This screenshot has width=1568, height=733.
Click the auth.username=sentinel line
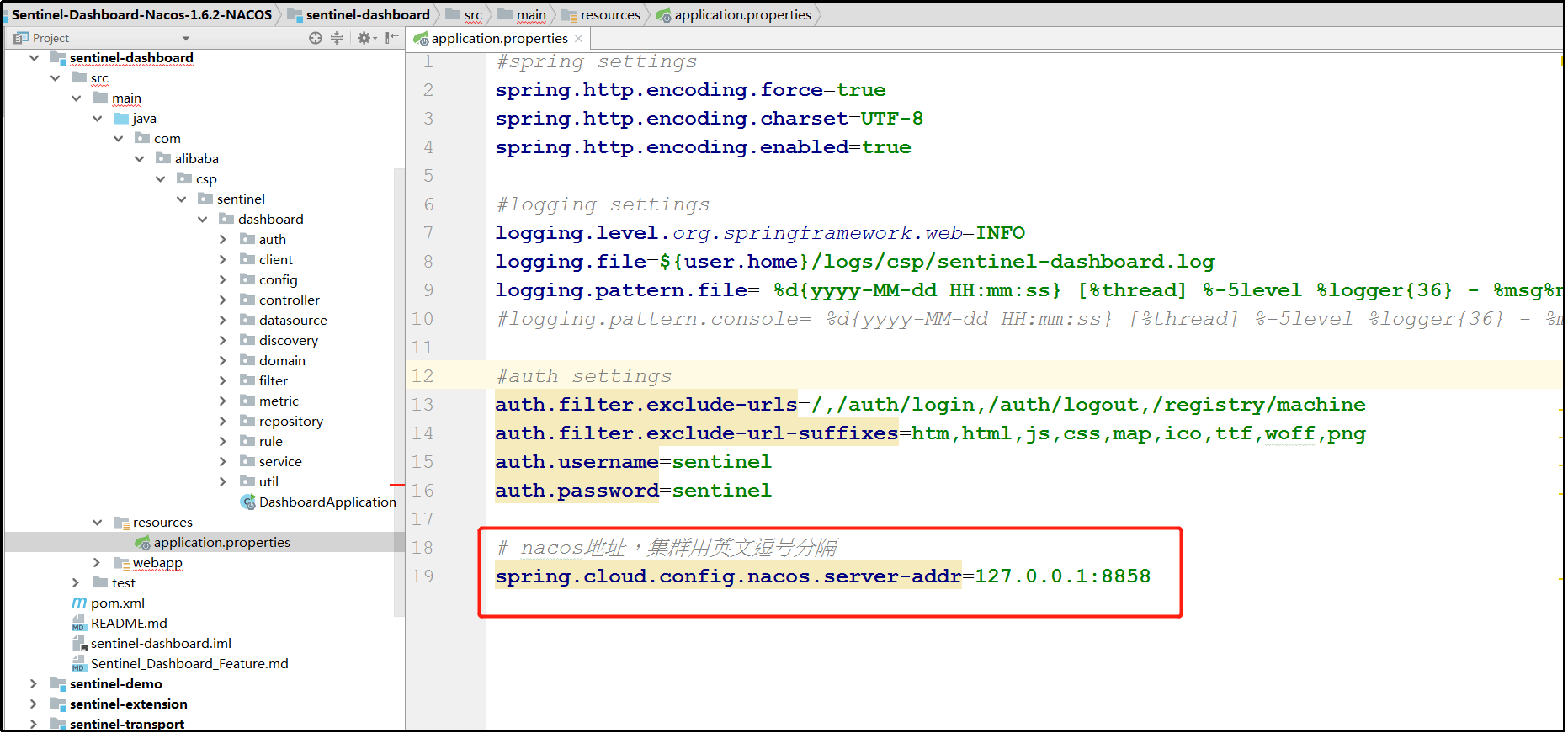[633, 462]
